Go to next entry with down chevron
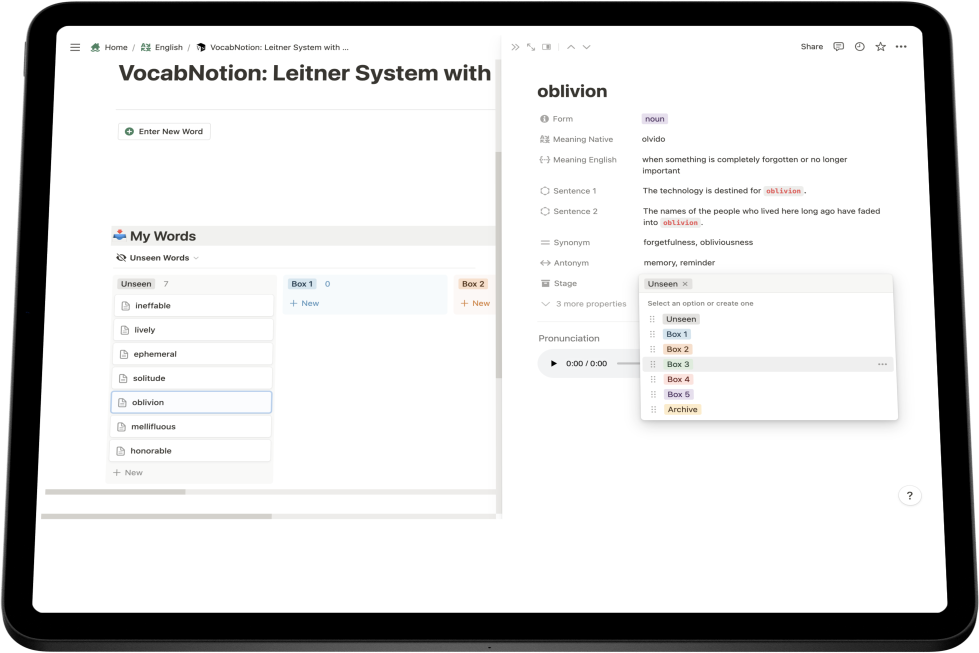 (x=586, y=47)
